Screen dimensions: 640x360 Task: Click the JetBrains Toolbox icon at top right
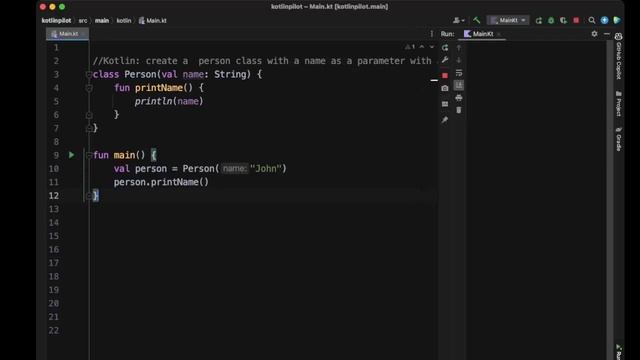click(617, 20)
